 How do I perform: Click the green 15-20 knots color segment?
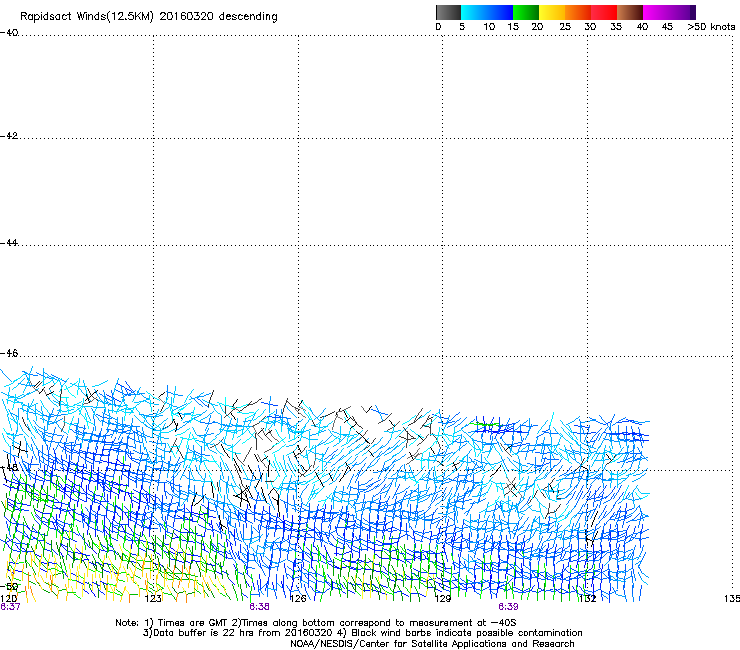click(526, 12)
